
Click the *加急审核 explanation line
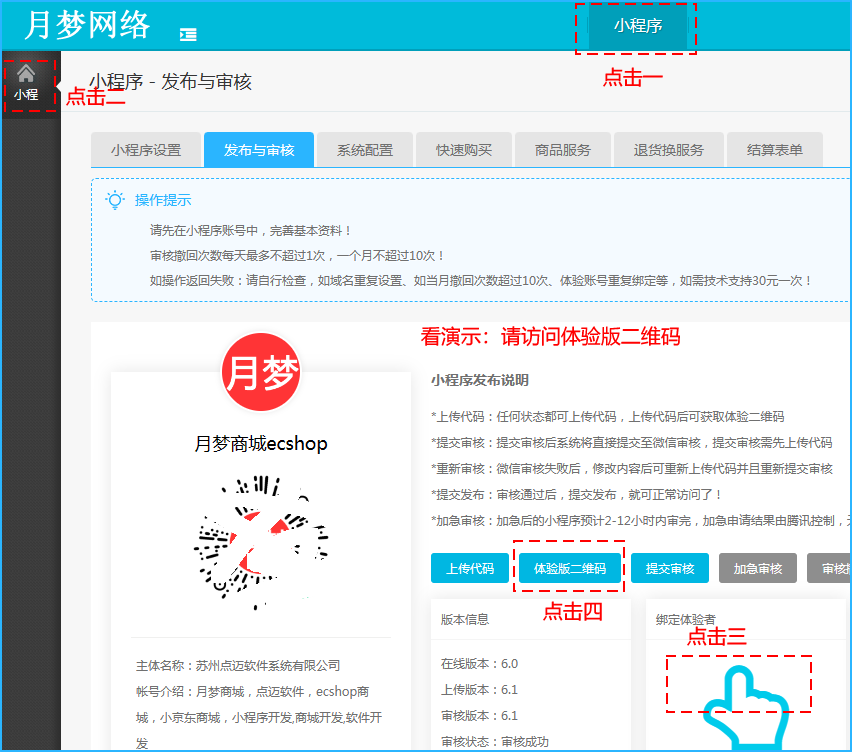(x=641, y=521)
